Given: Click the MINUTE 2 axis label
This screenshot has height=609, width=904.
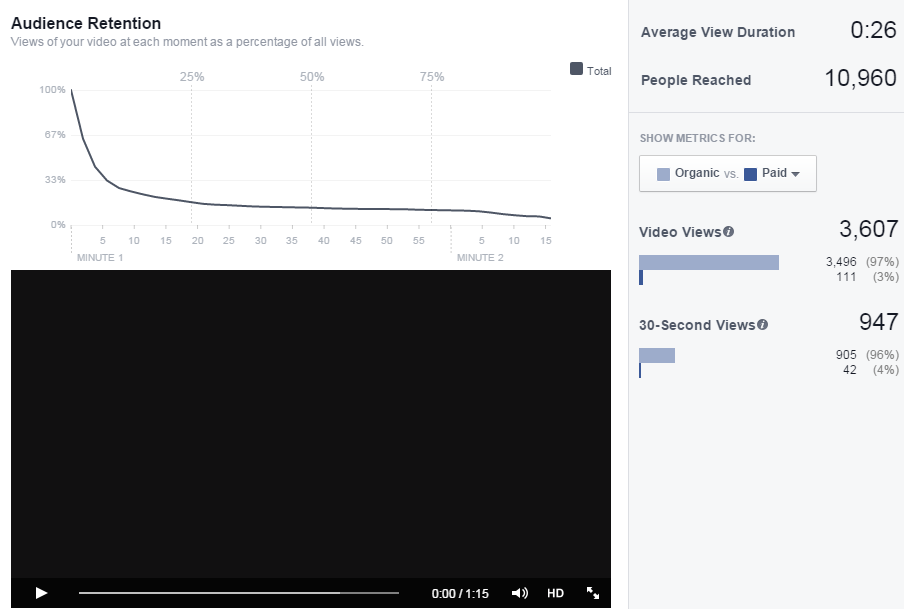Looking at the screenshot, I should pyautogui.click(x=480, y=258).
